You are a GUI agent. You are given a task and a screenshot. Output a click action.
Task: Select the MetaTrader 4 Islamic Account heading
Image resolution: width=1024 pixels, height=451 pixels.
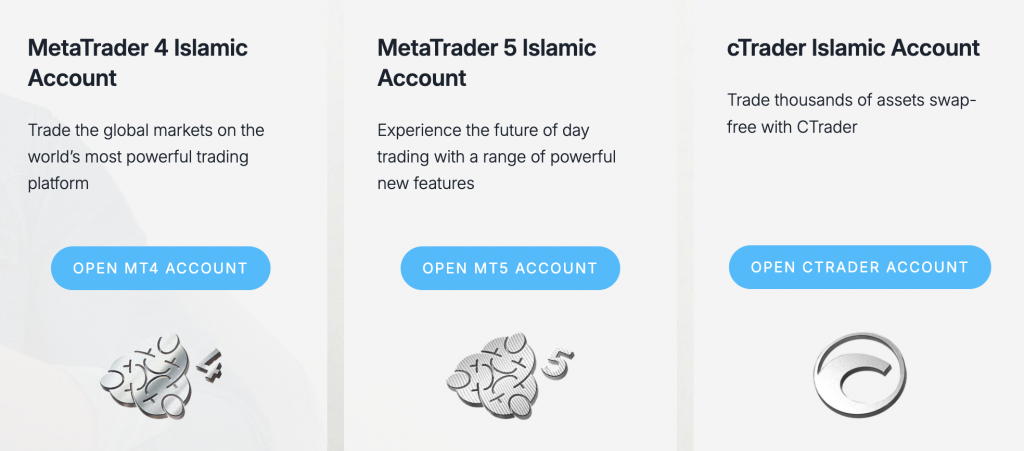point(138,62)
